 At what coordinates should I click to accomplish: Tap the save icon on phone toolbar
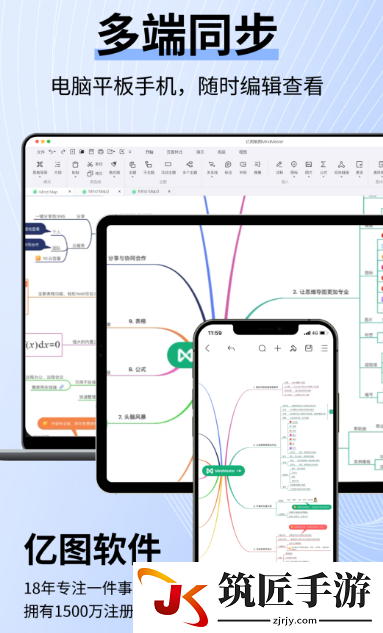(309, 348)
